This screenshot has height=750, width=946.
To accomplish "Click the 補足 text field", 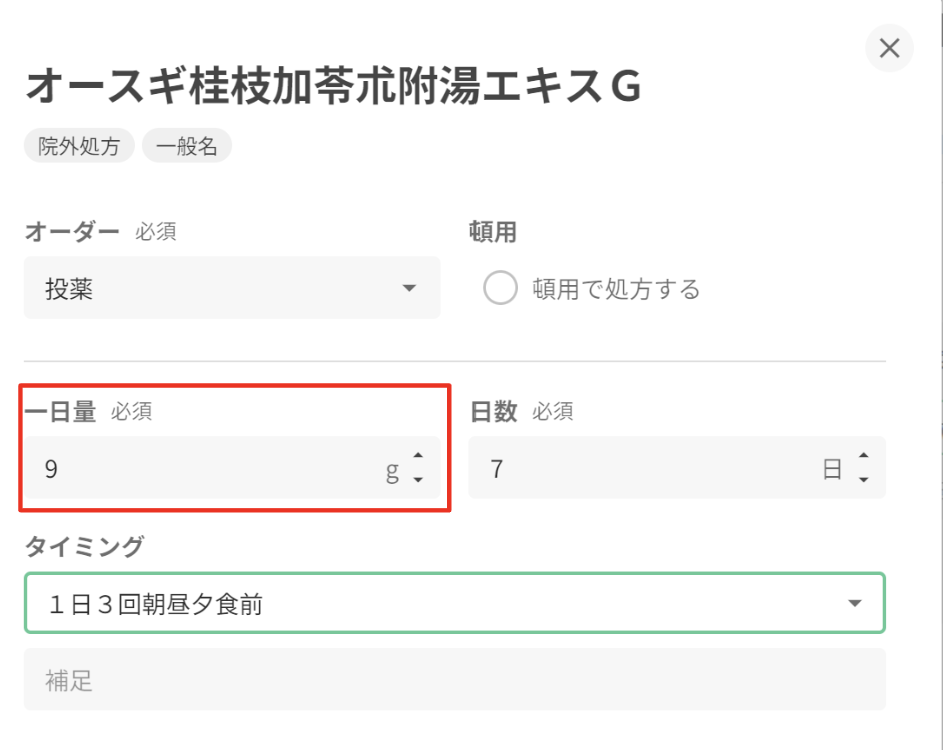I will [454, 680].
